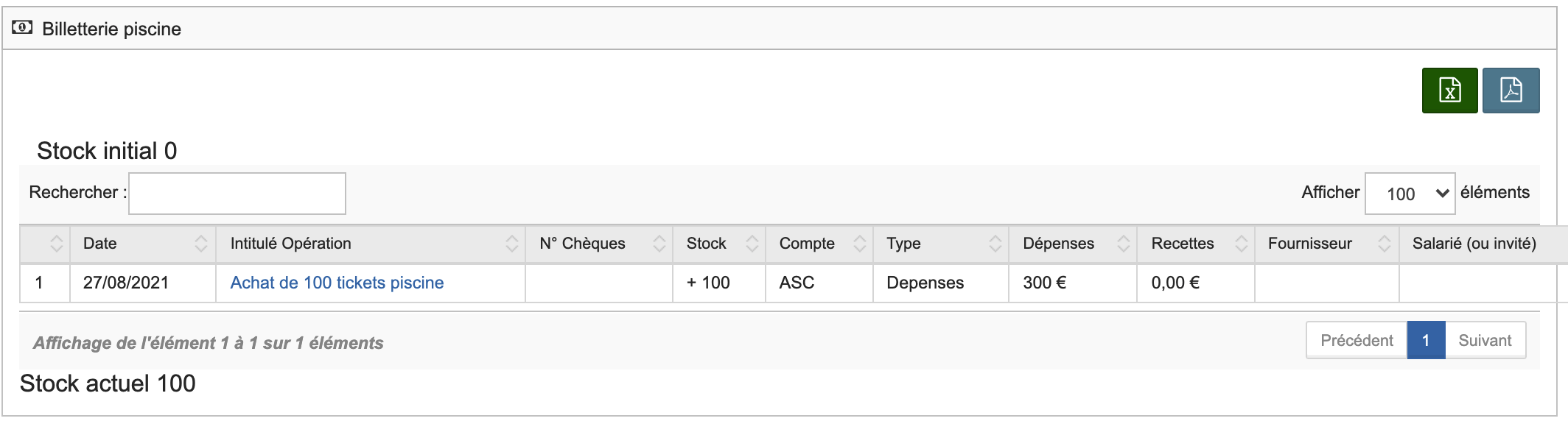
Task: Click the Salarié (ou invité) column header
Action: click(1474, 244)
